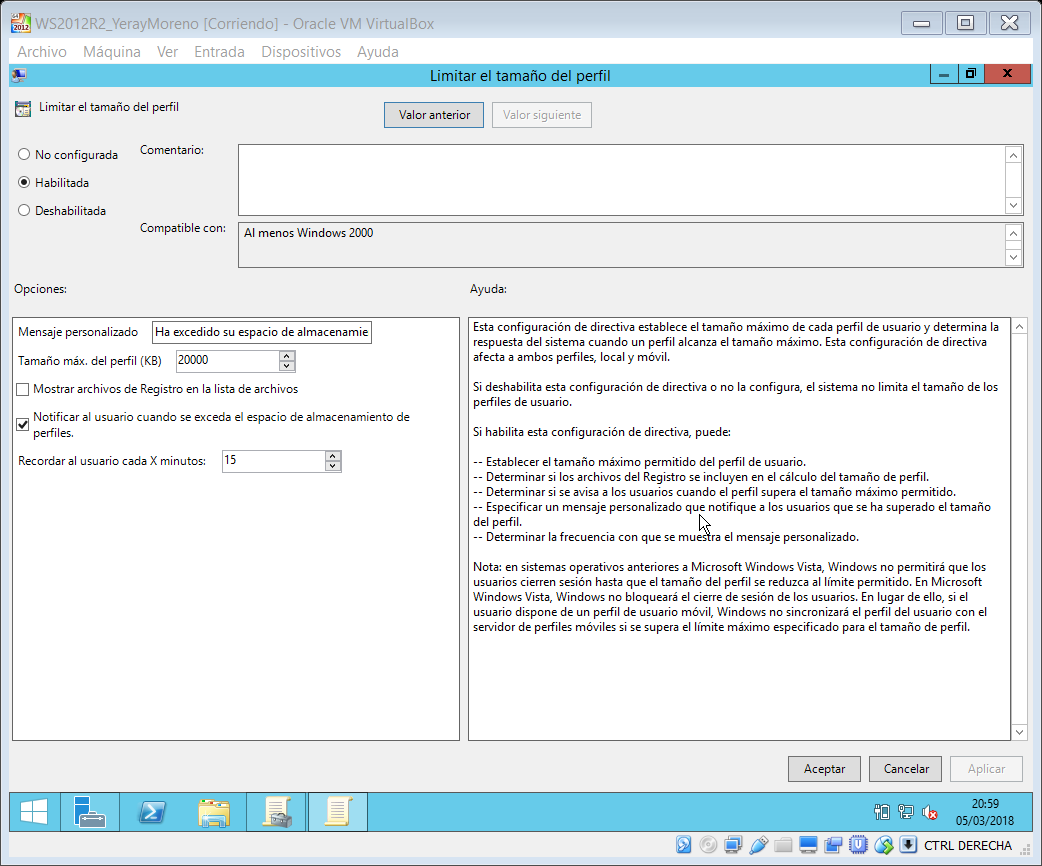Open PowerShell from the taskbar
Screen dimensions: 1042x866
click(152, 812)
